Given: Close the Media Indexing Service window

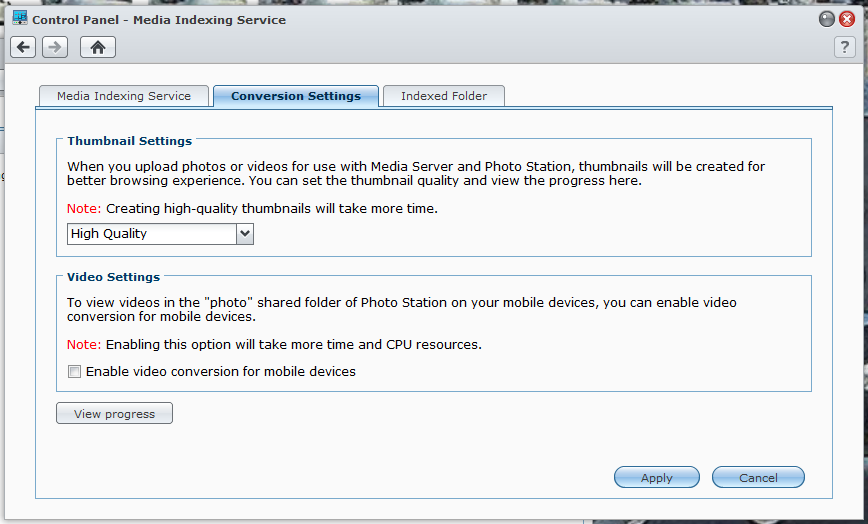Looking at the screenshot, I should point(846,19).
